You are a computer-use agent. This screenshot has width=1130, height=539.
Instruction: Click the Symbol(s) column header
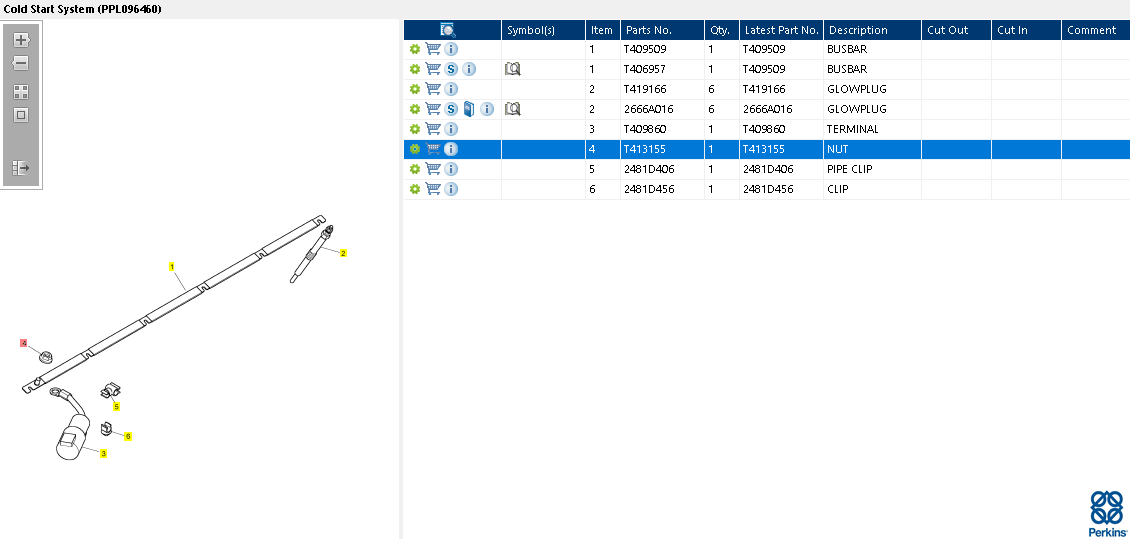point(543,30)
